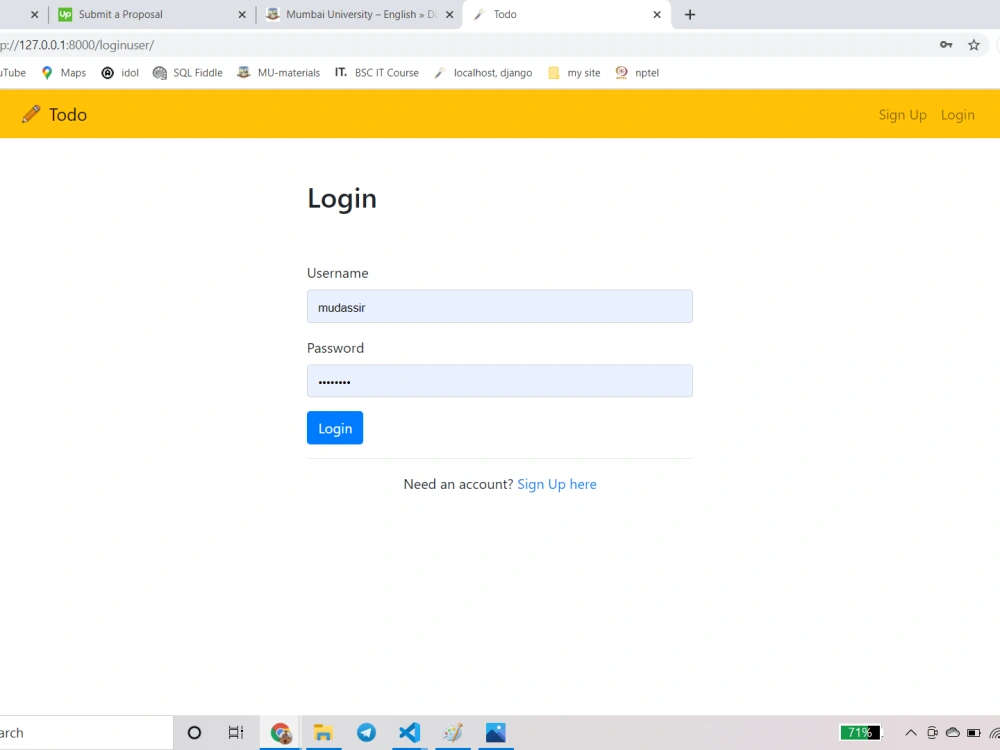Open Login link in yellow navbar
The image size is (1000, 750).
(957, 115)
